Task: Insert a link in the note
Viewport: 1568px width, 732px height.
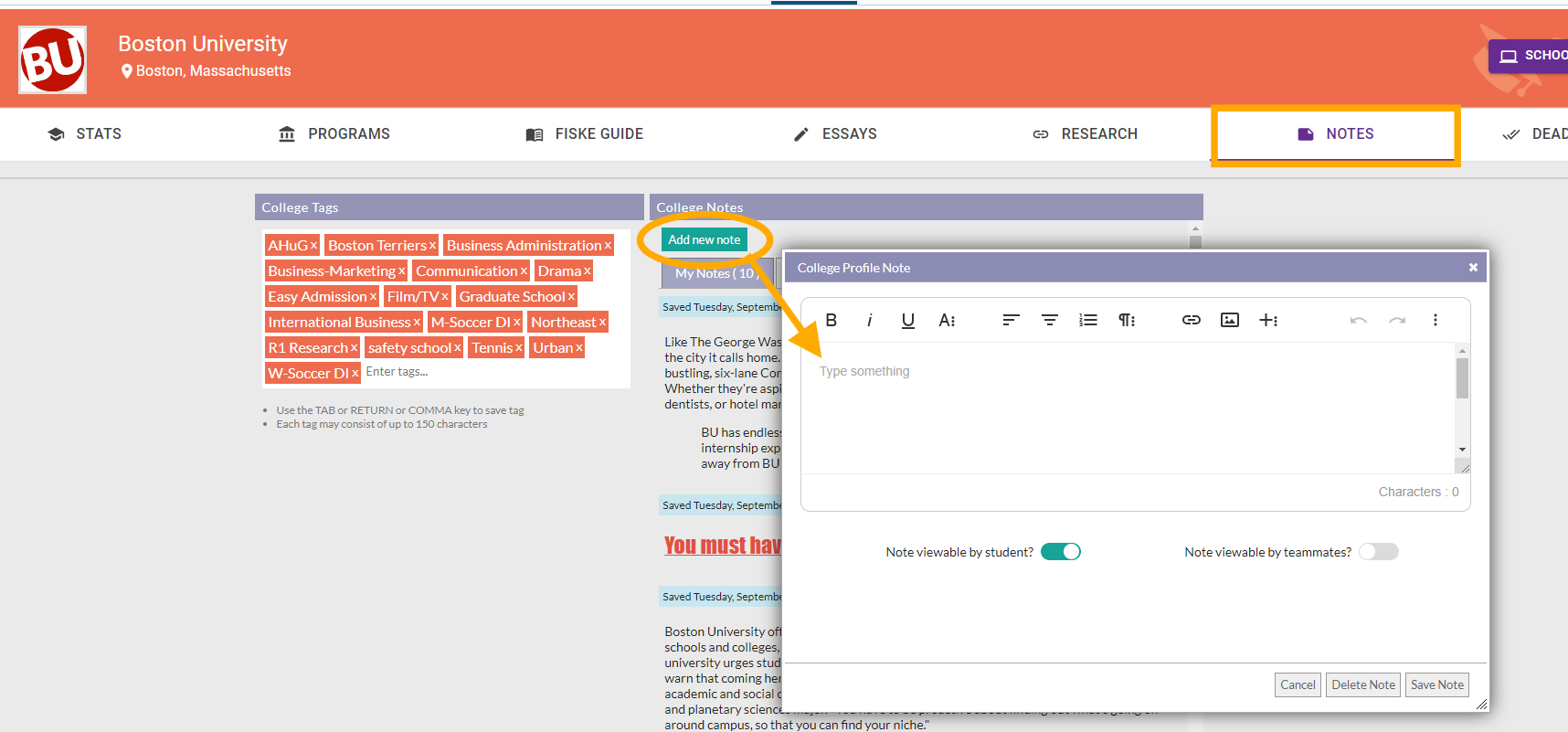Action: point(1192,320)
